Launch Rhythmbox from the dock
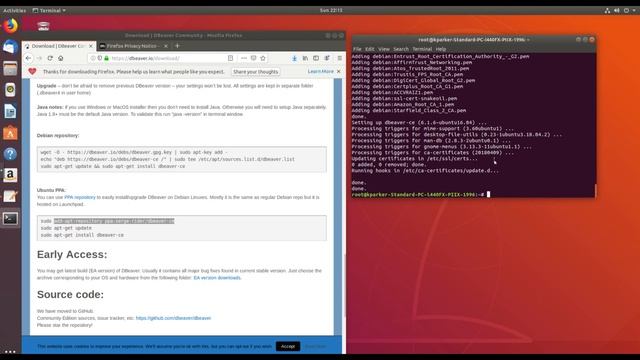Screen dimensions: 640x360 10,89
